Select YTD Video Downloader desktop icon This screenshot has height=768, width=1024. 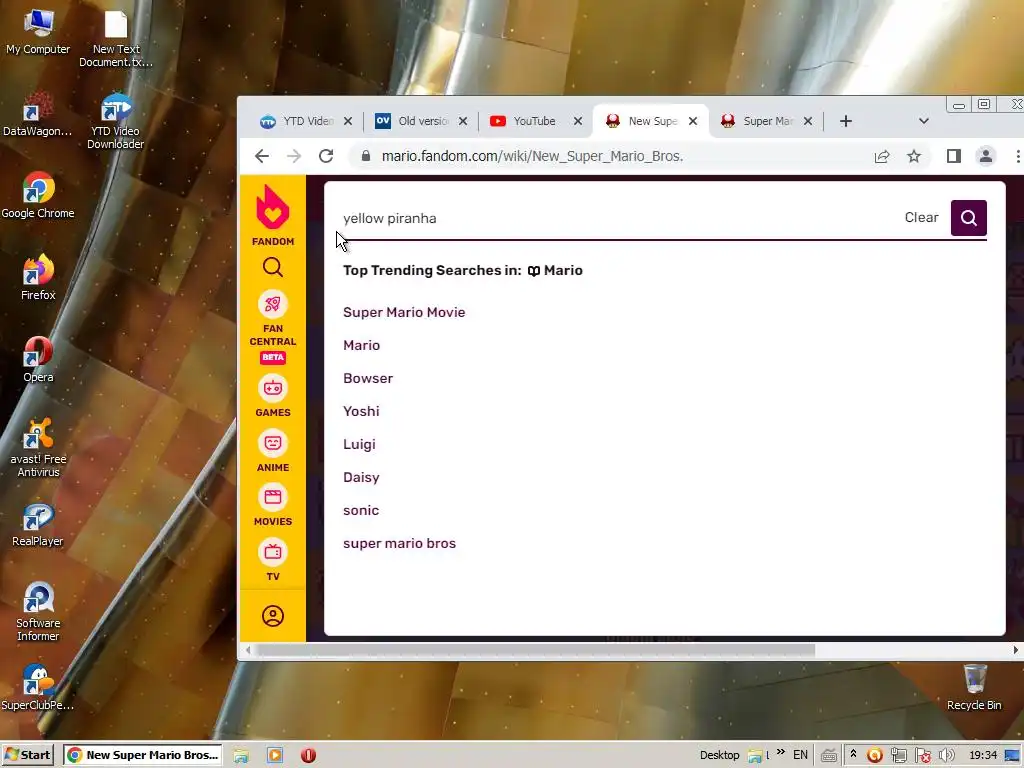coord(116,121)
